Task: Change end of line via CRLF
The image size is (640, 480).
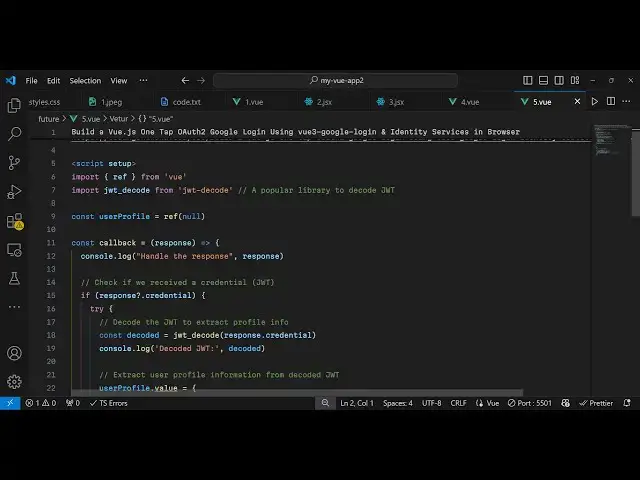Action: coord(458,403)
